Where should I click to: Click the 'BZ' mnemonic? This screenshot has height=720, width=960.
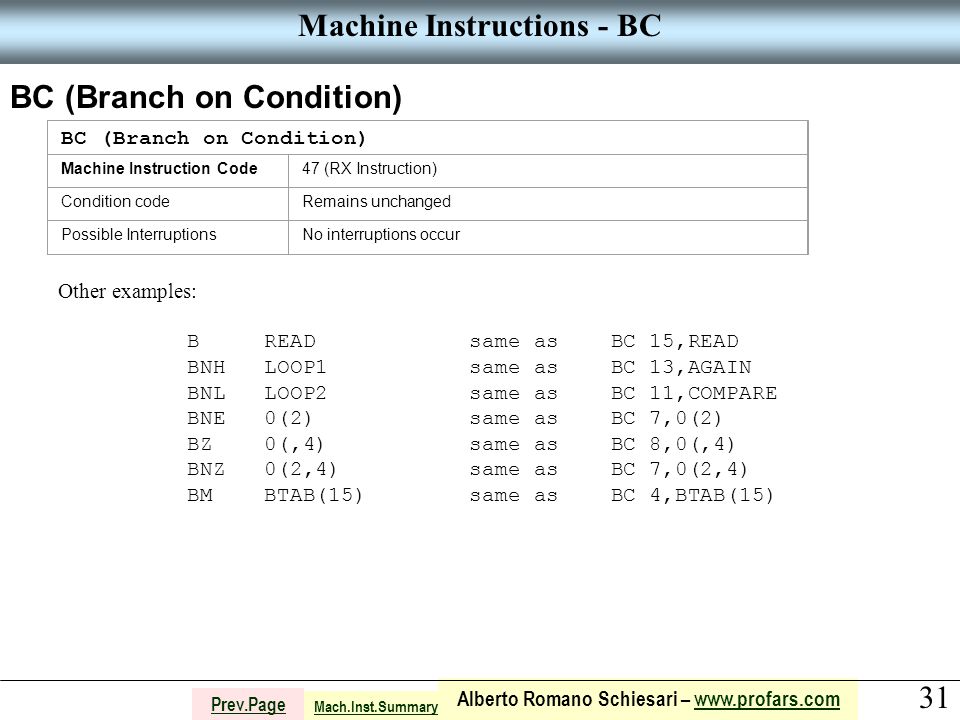pyautogui.click(x=200, y=443)
